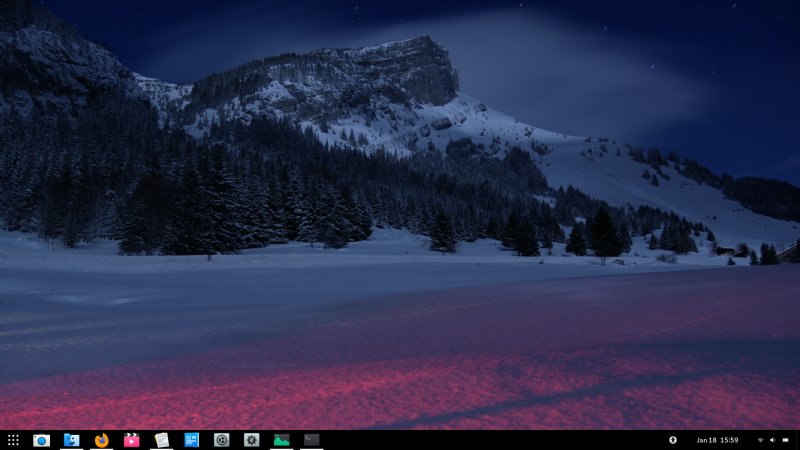Click the update notification arrow icon
Screen dimensions: 800x450
(673, 440)
